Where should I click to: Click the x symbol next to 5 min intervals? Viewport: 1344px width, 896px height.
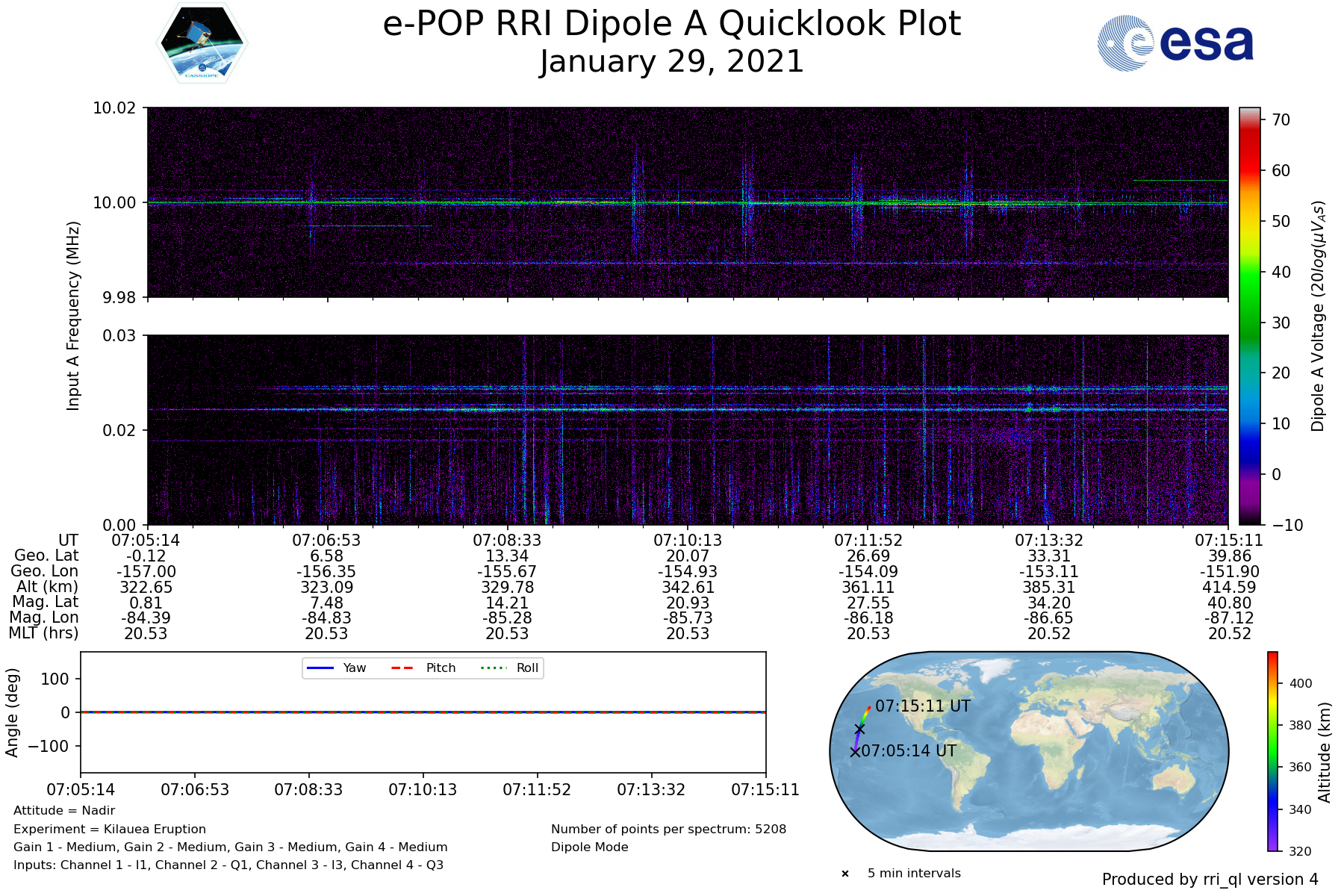[845, 874]
